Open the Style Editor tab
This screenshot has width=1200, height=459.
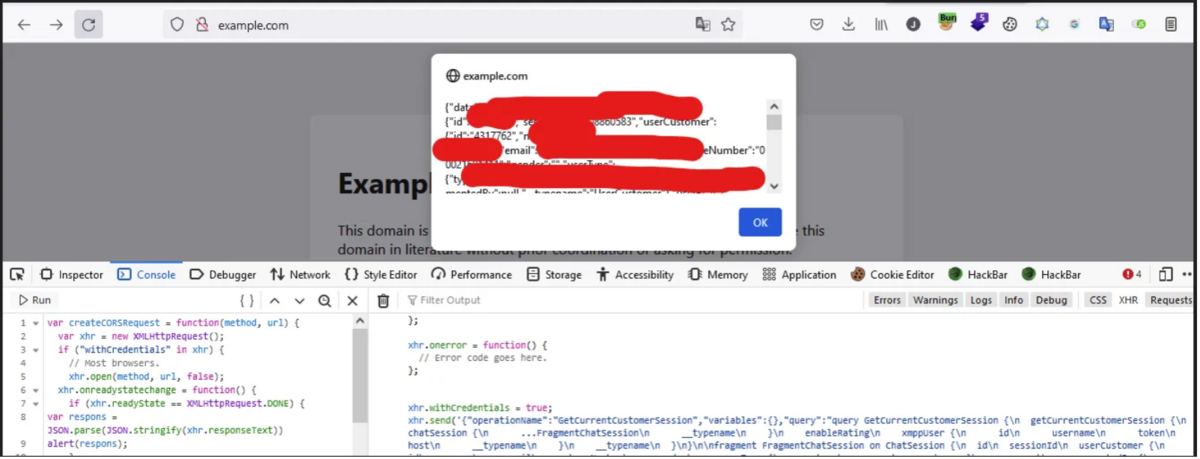click(381, 275)
